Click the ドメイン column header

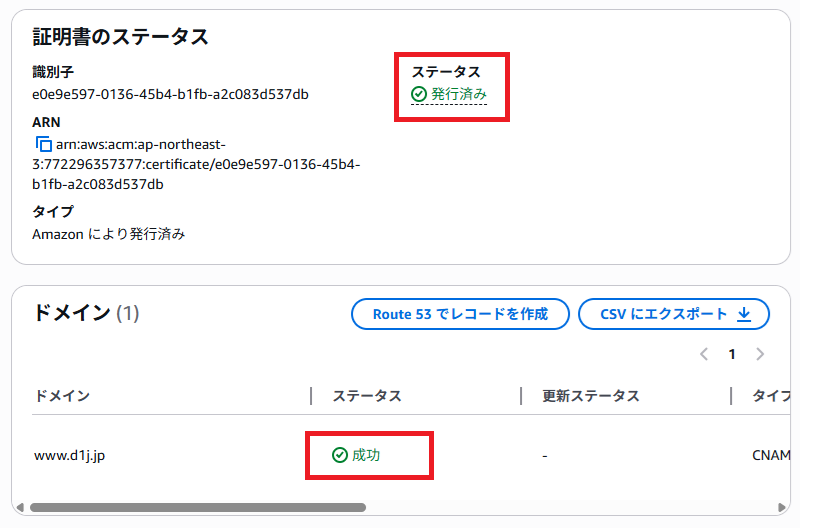click(62, 396)
